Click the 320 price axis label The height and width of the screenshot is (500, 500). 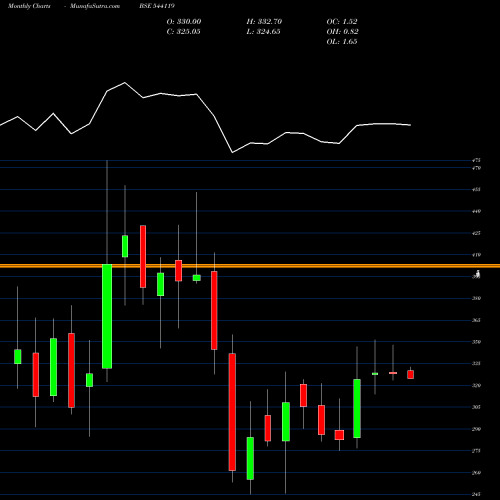[x=476, y=385]
